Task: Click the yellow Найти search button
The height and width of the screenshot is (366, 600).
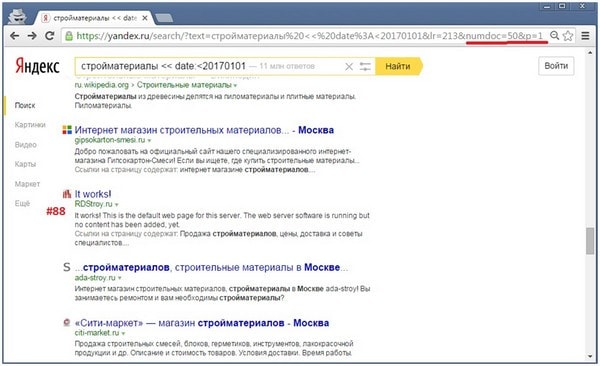Action: pos(398,66)
